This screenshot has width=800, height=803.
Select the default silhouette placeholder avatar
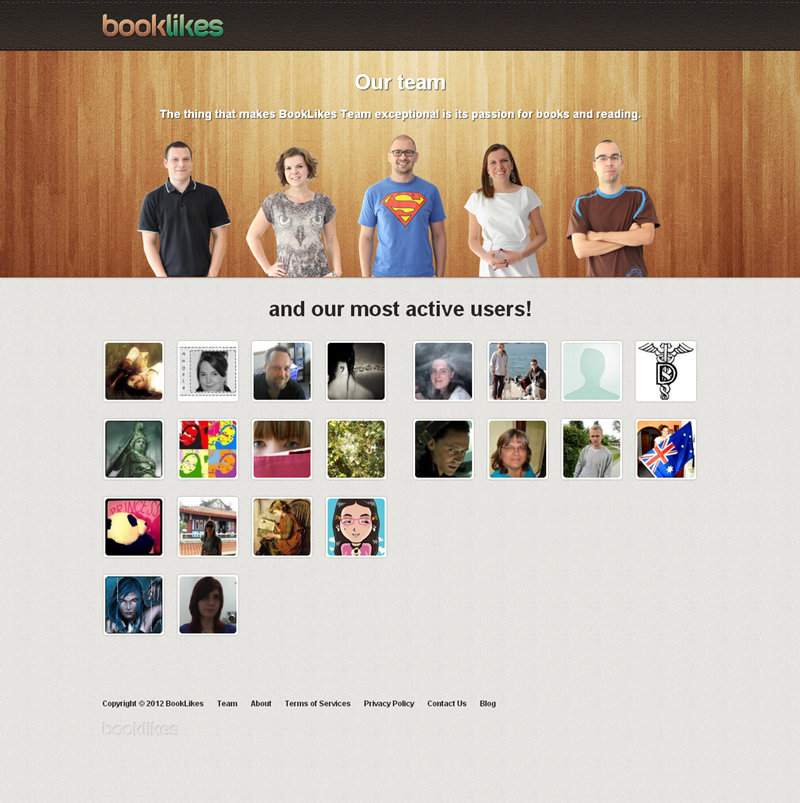click(592, 371)
